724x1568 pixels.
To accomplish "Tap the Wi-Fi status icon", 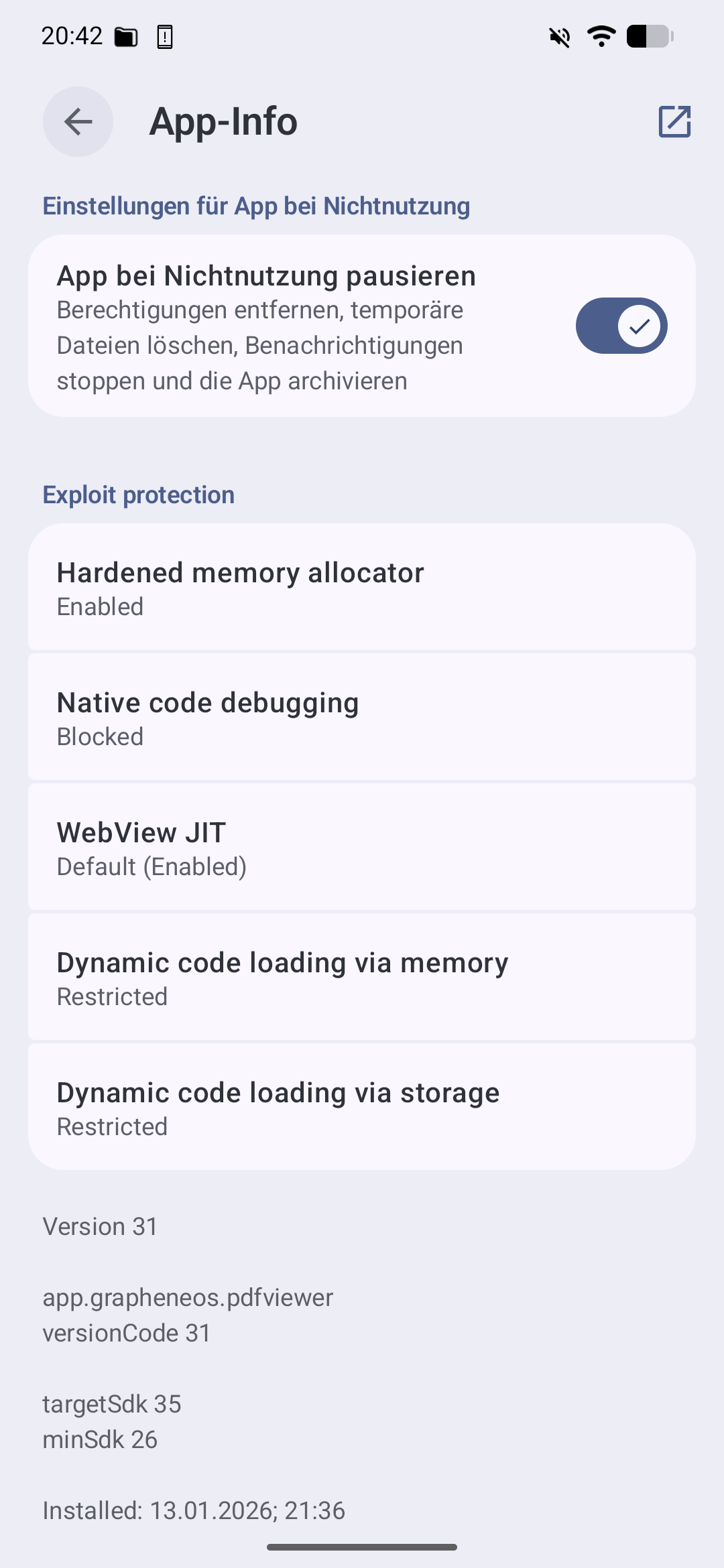I will click(601, 36).
